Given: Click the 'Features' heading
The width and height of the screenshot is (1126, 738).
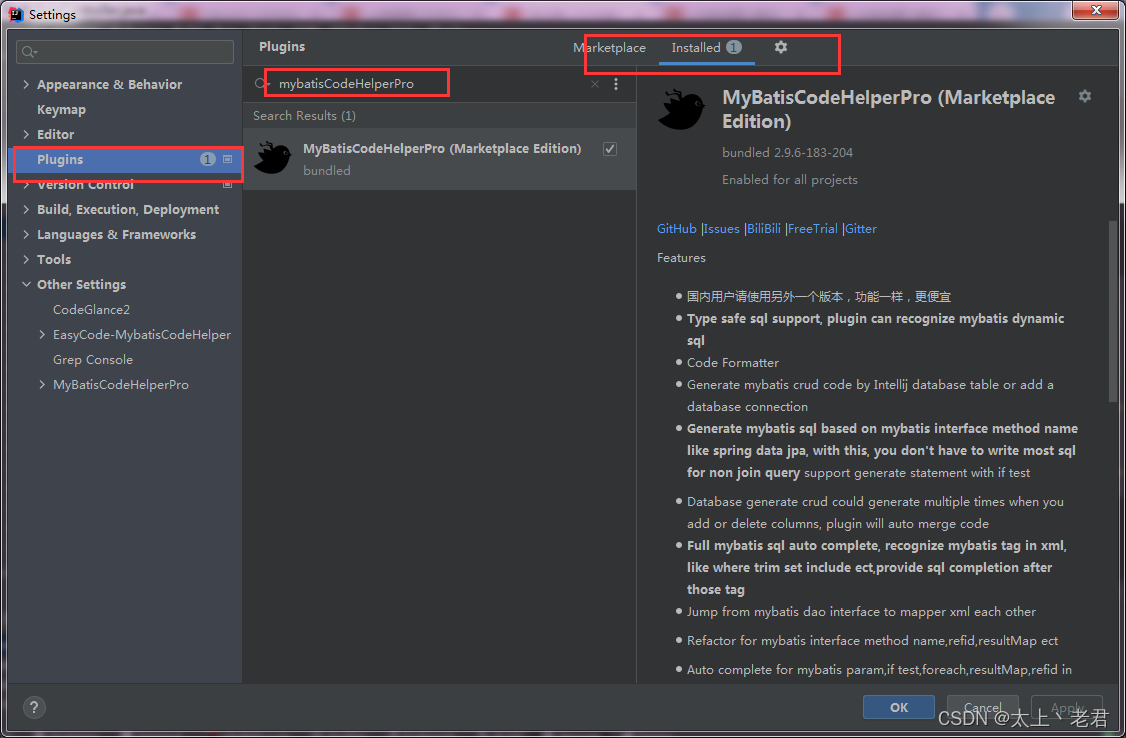Looking at the screenshot, I should [x=681, y=258].
